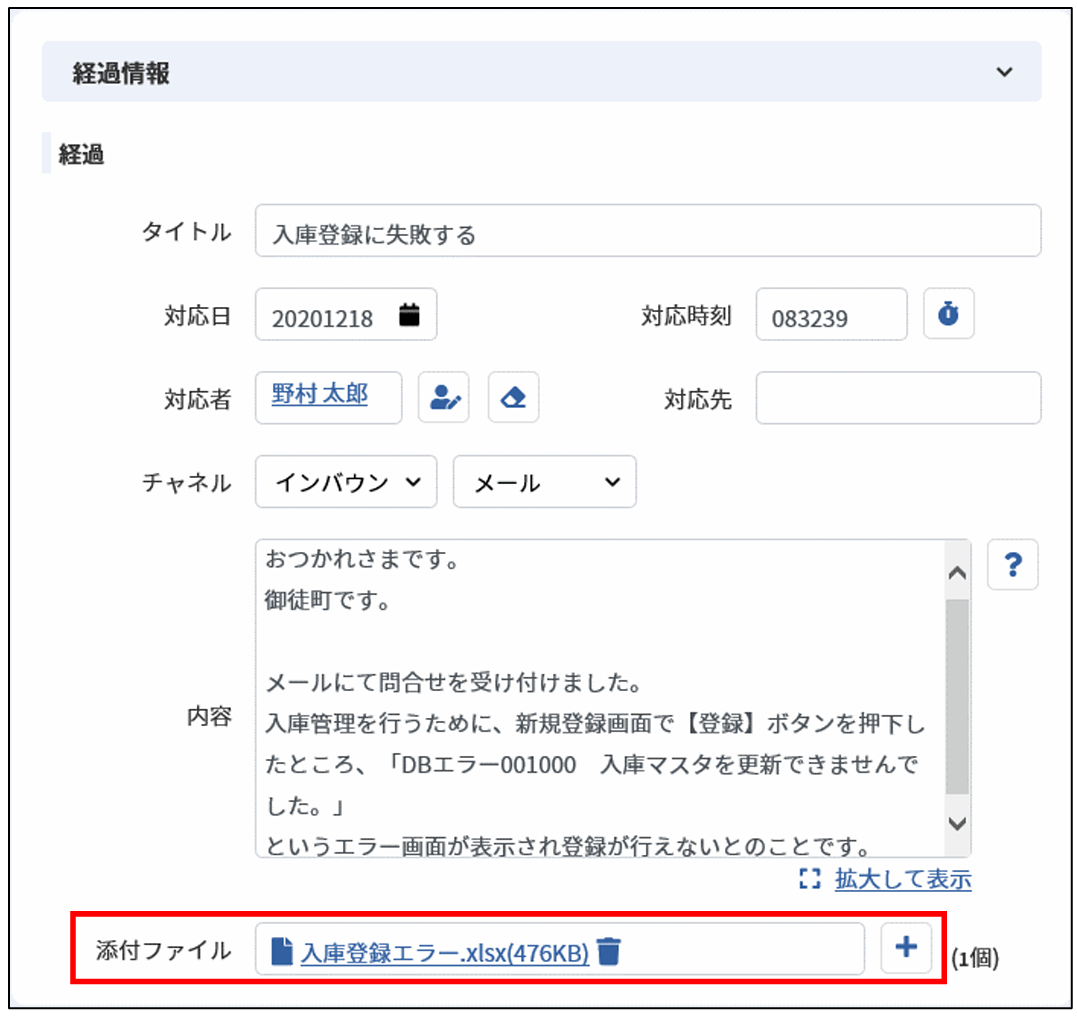The image size is (1077, 1017).
Task: Set current time with stopwatch icon
Action: click(948, 314)
